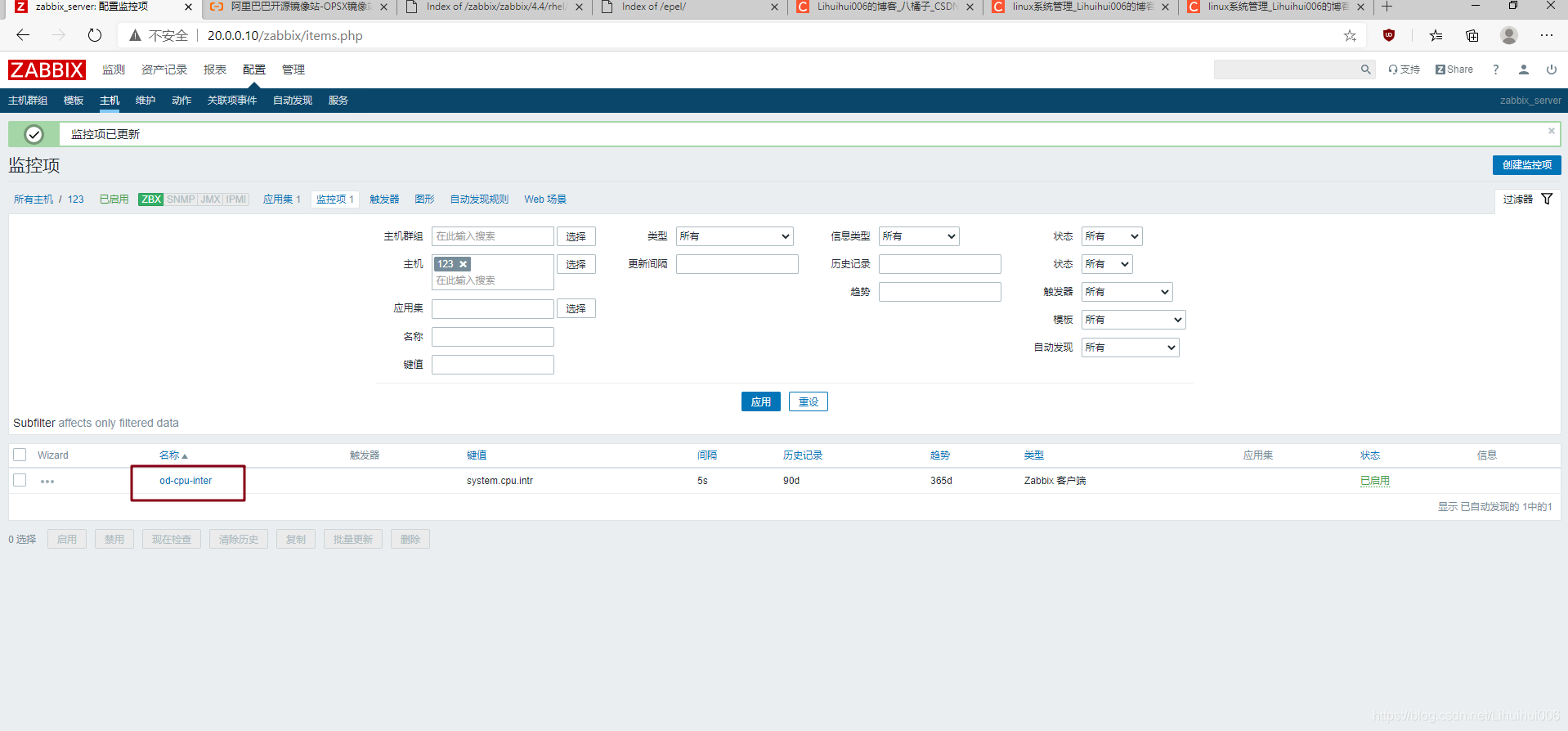Open the 所有主机 breadcrumb link

click(34, 200)
